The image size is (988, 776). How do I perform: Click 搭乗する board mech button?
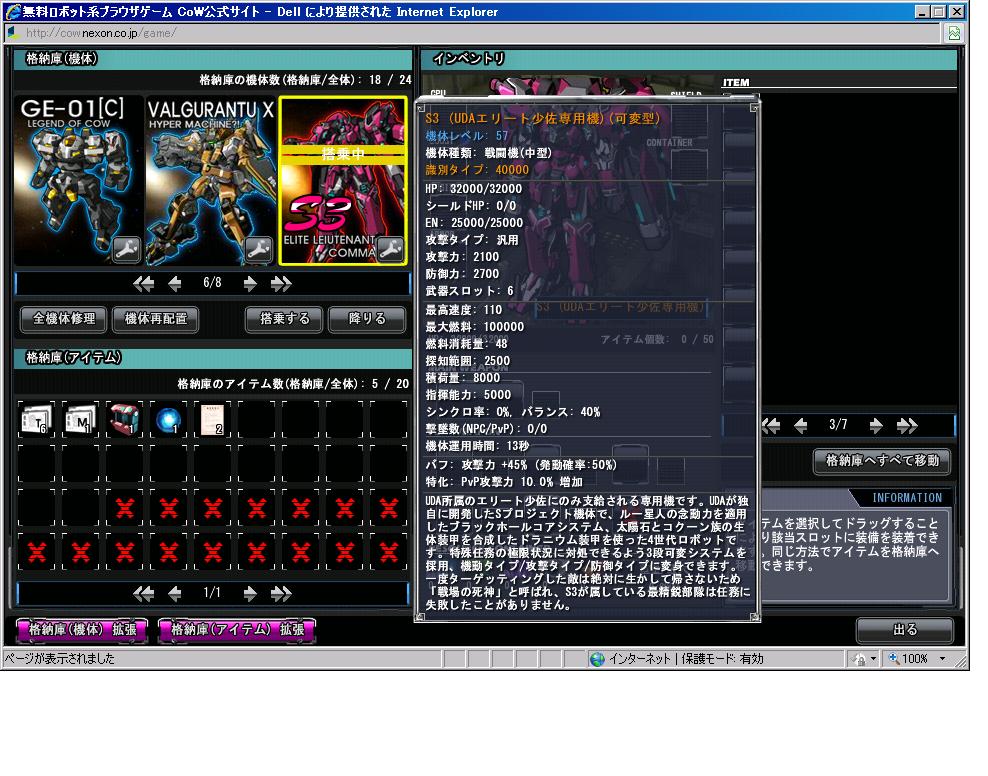click(x=284, y=319)
